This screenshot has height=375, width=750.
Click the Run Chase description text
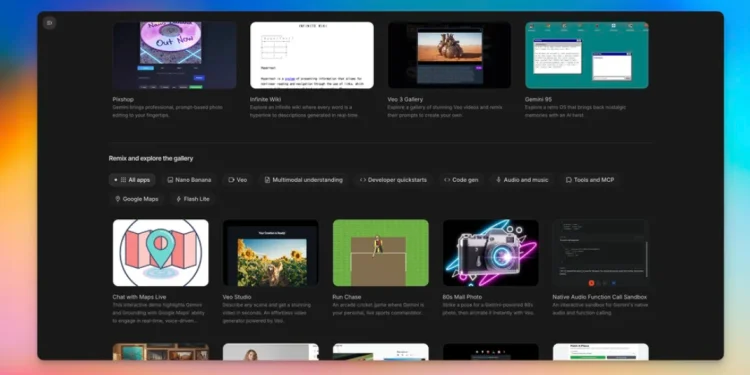tap(377, 309)
